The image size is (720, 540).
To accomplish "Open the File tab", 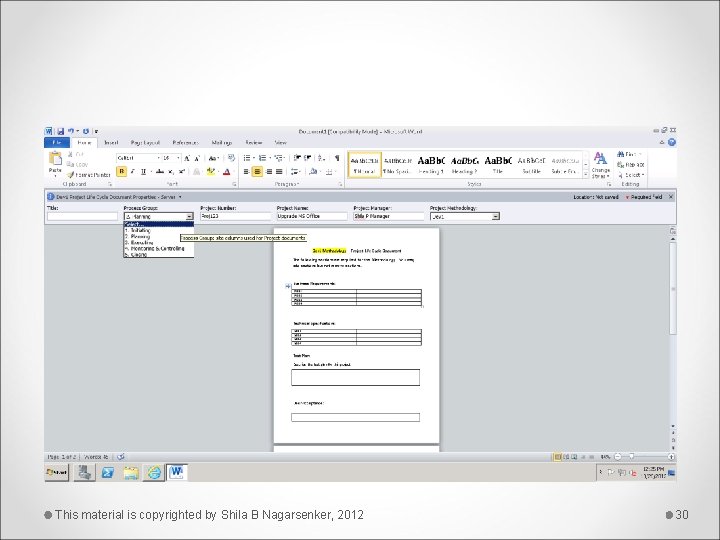I will coord(57,142).
